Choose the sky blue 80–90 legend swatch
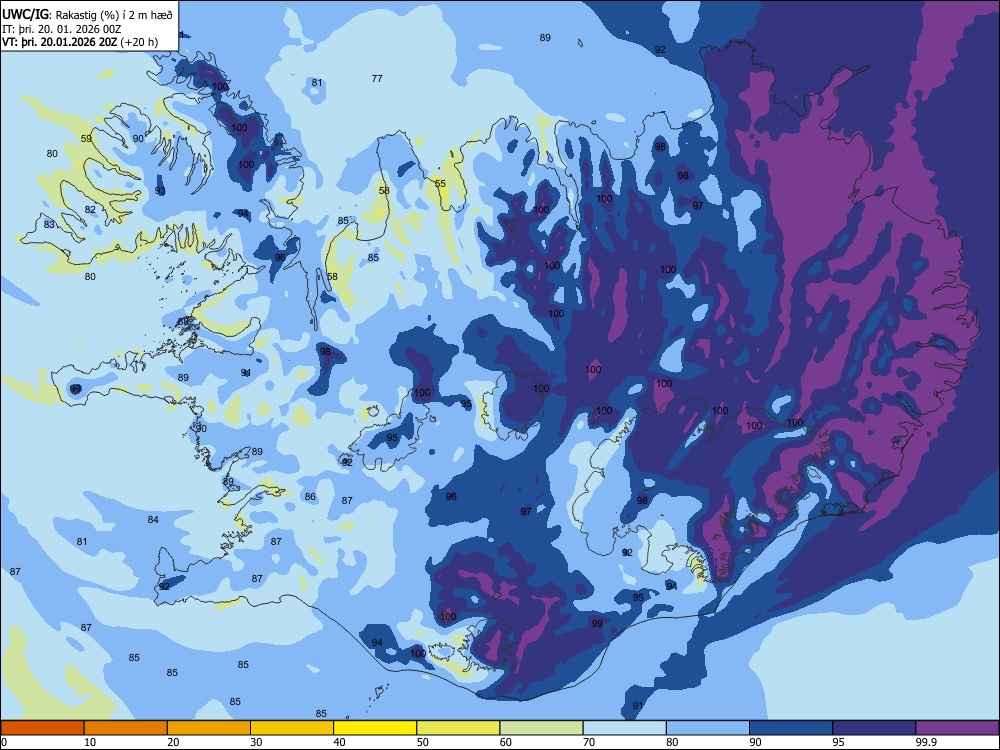1000x750 pixels. tap(708, 728)
